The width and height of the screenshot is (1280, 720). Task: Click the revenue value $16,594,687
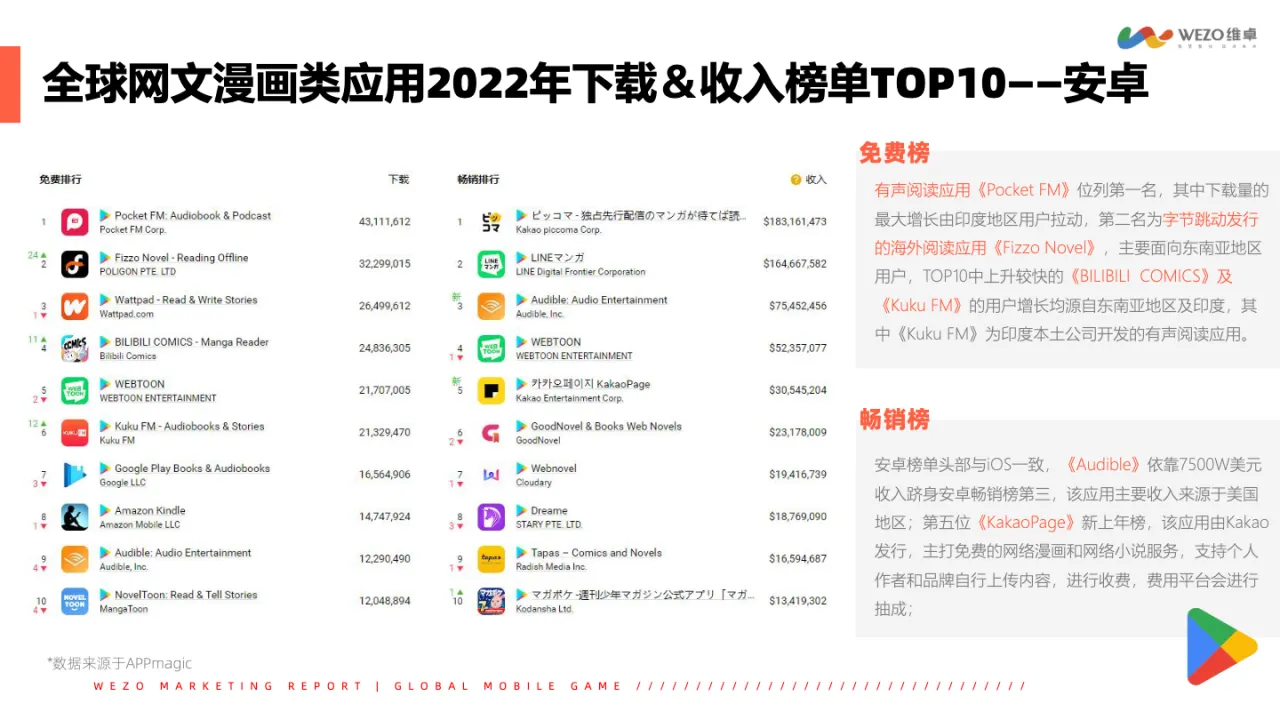[x=798, y=559]
